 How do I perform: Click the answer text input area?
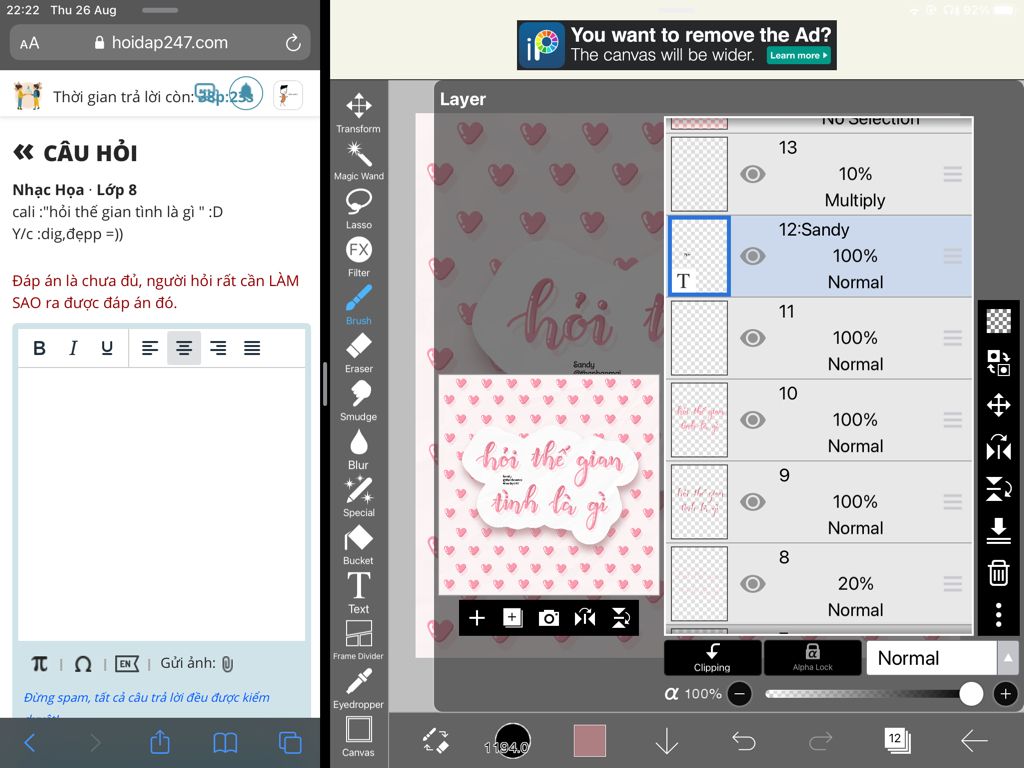point(161,504)
